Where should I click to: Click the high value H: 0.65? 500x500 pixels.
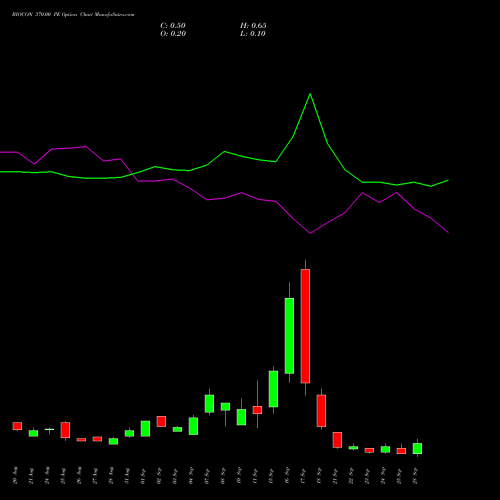point(253,26)
